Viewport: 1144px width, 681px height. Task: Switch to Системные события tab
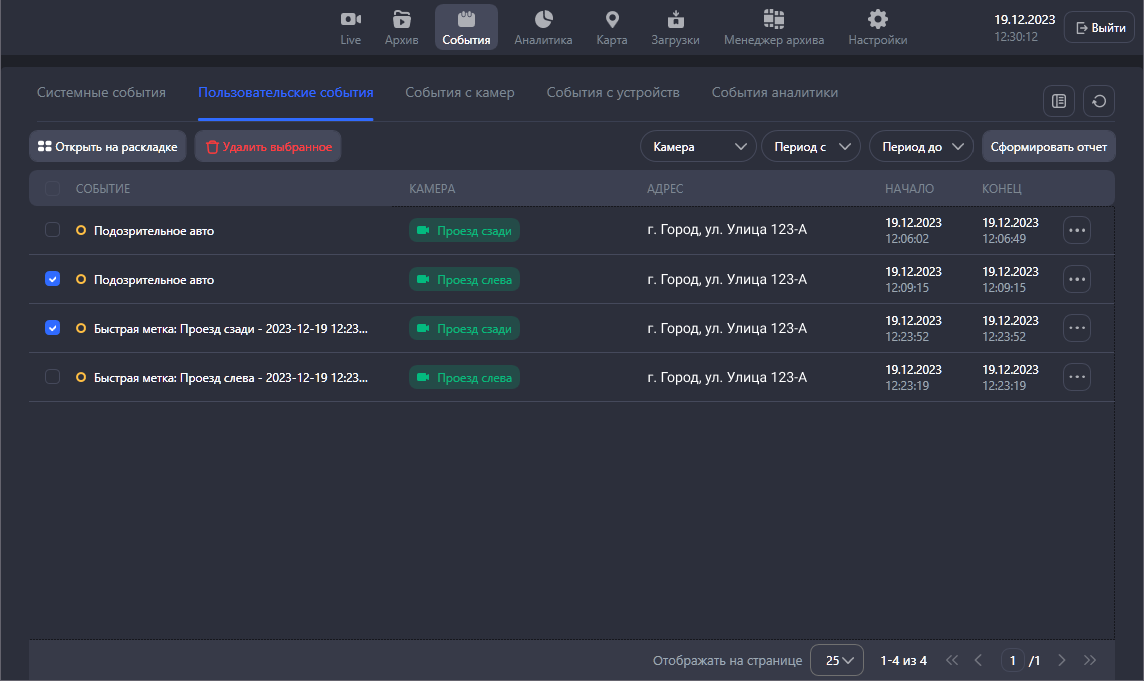point(101,93)
